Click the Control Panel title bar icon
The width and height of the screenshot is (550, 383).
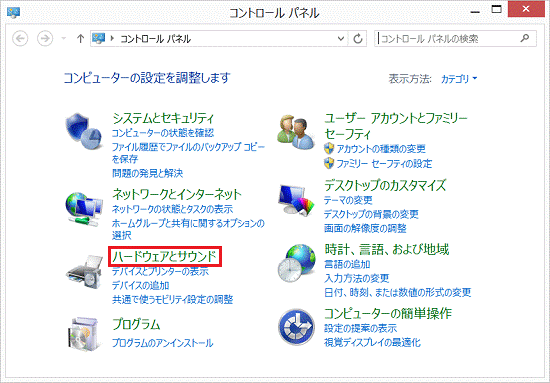click(13, 12)
